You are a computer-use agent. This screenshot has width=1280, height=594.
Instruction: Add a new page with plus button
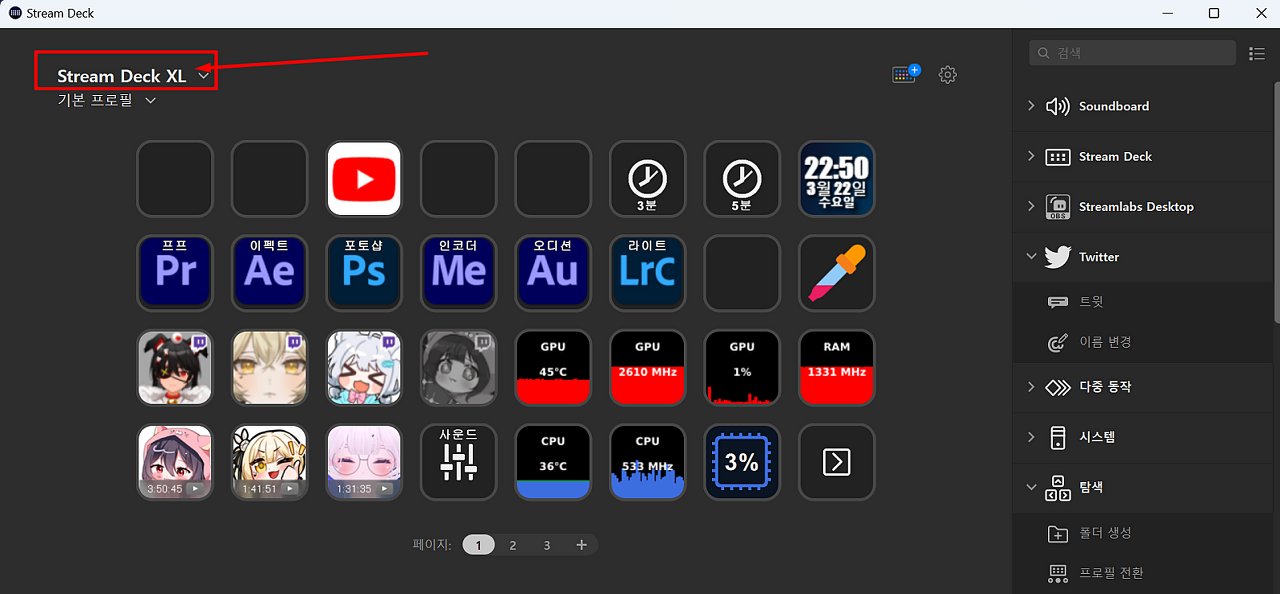(x=581, y=545)
